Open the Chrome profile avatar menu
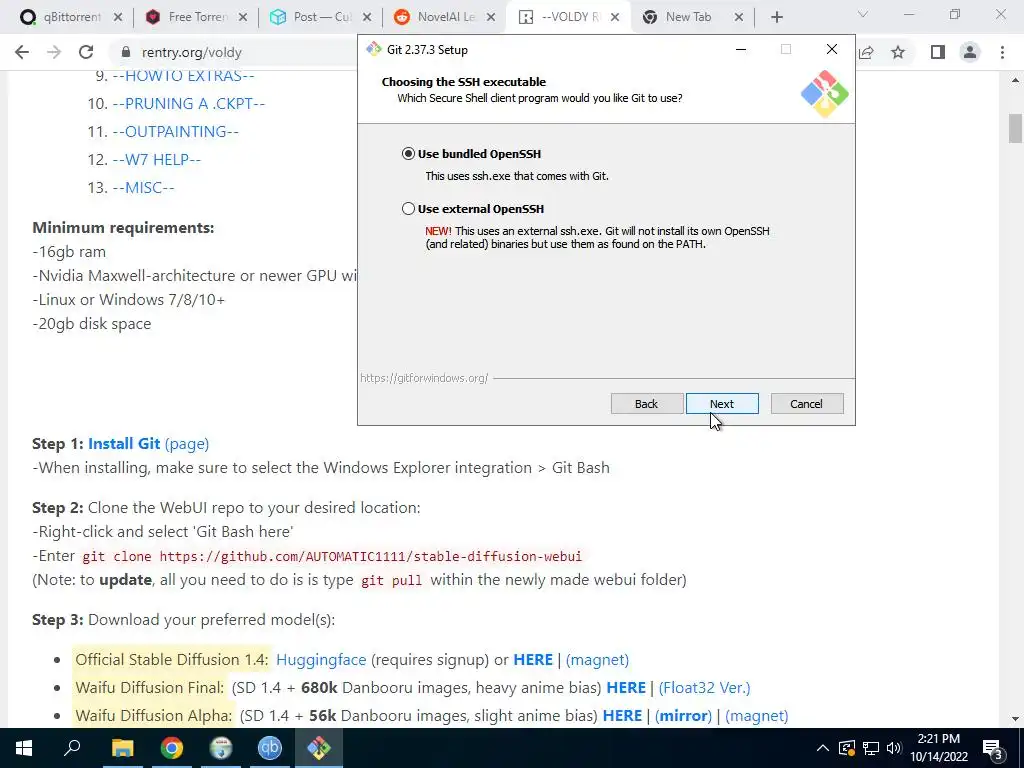Screen dimensions: 1024x768 click(x=970, y=52)
